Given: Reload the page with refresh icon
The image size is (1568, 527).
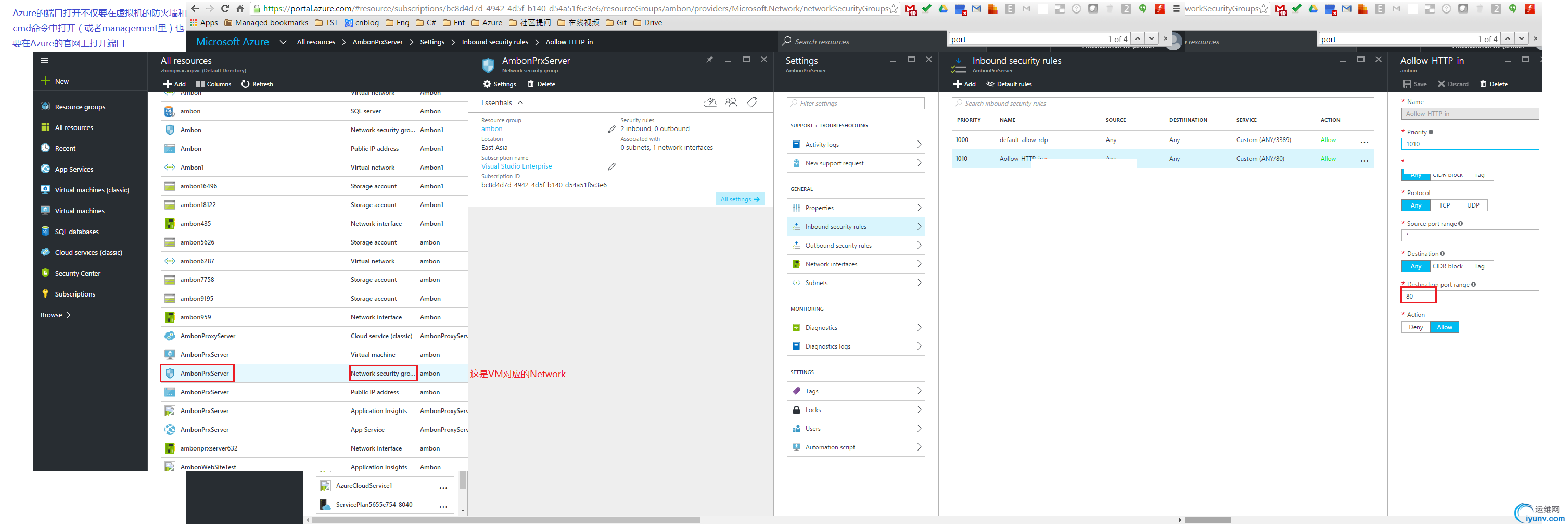Looking at the screenshot, I should point(225,8).
